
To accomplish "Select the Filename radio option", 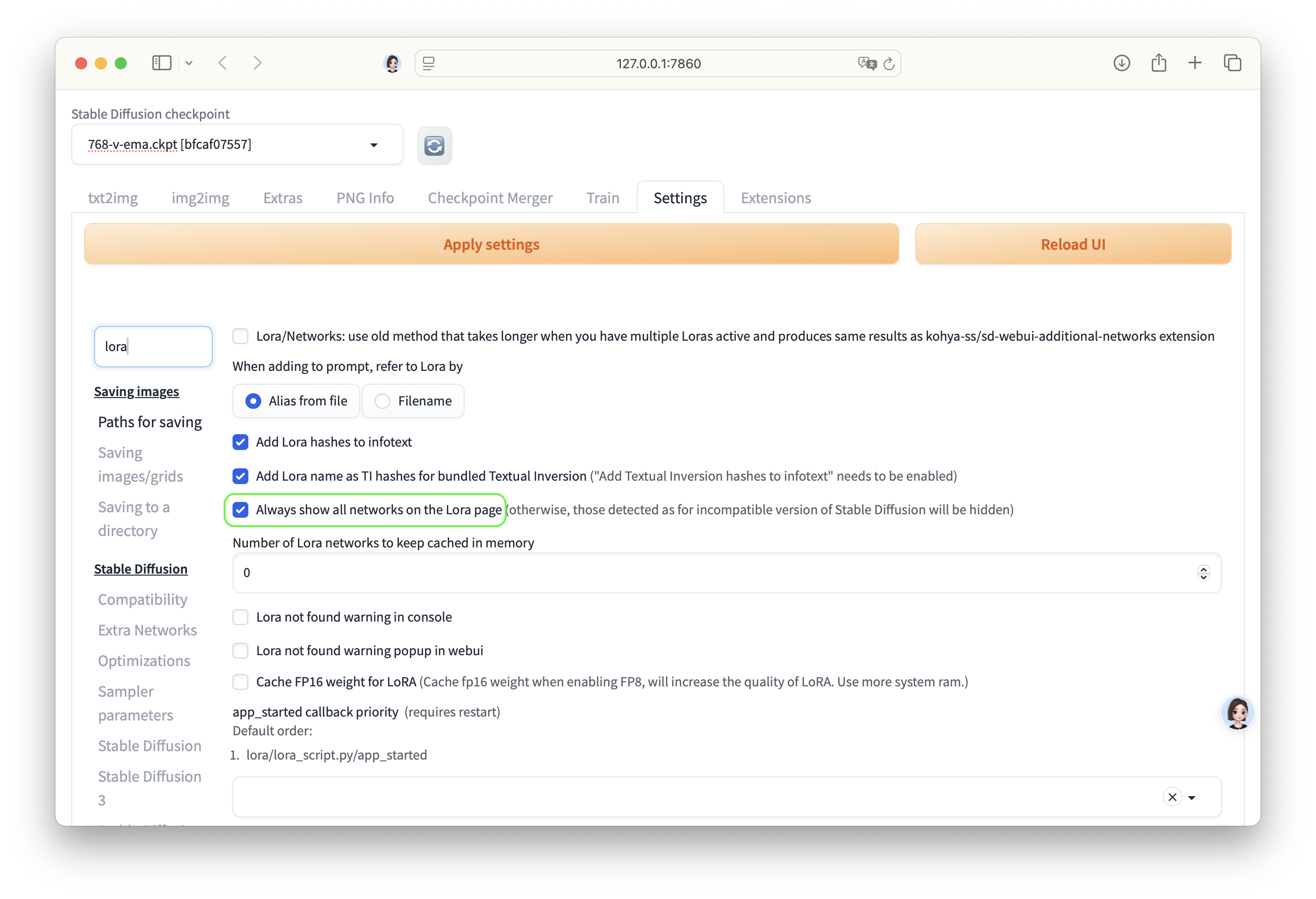I will pos(383,401).
